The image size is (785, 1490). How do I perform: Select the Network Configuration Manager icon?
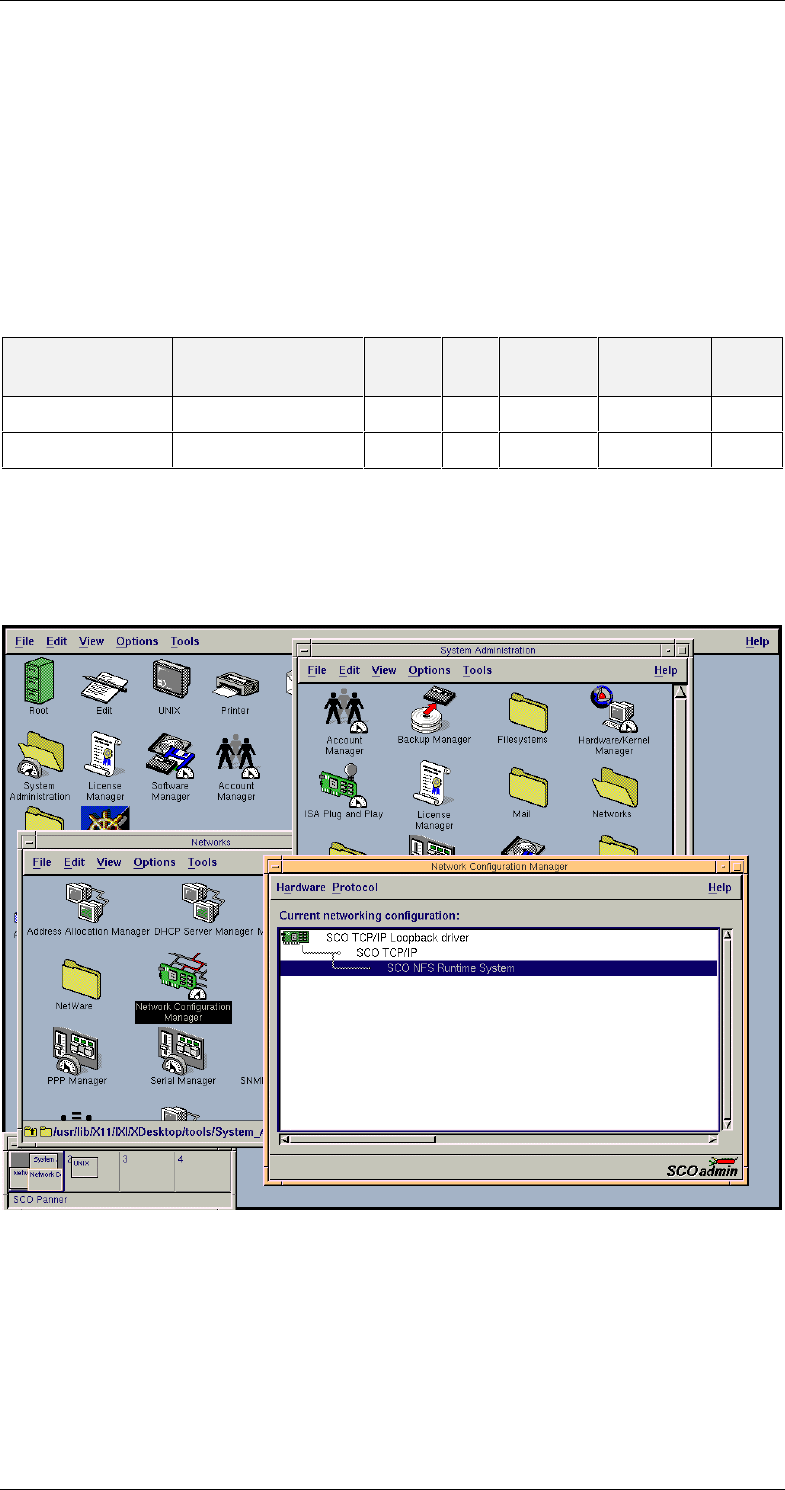[x=183, y=976]
